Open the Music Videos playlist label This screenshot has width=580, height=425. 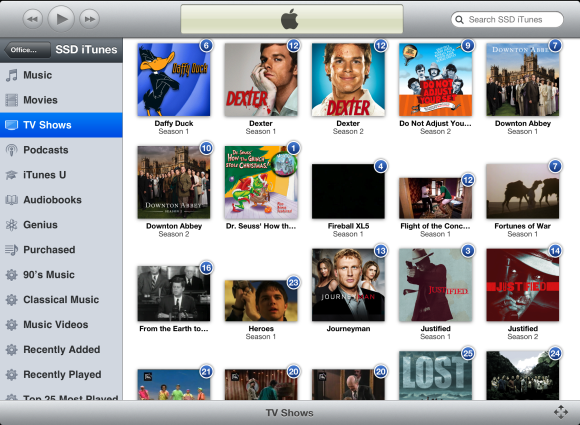pos(56,325)
